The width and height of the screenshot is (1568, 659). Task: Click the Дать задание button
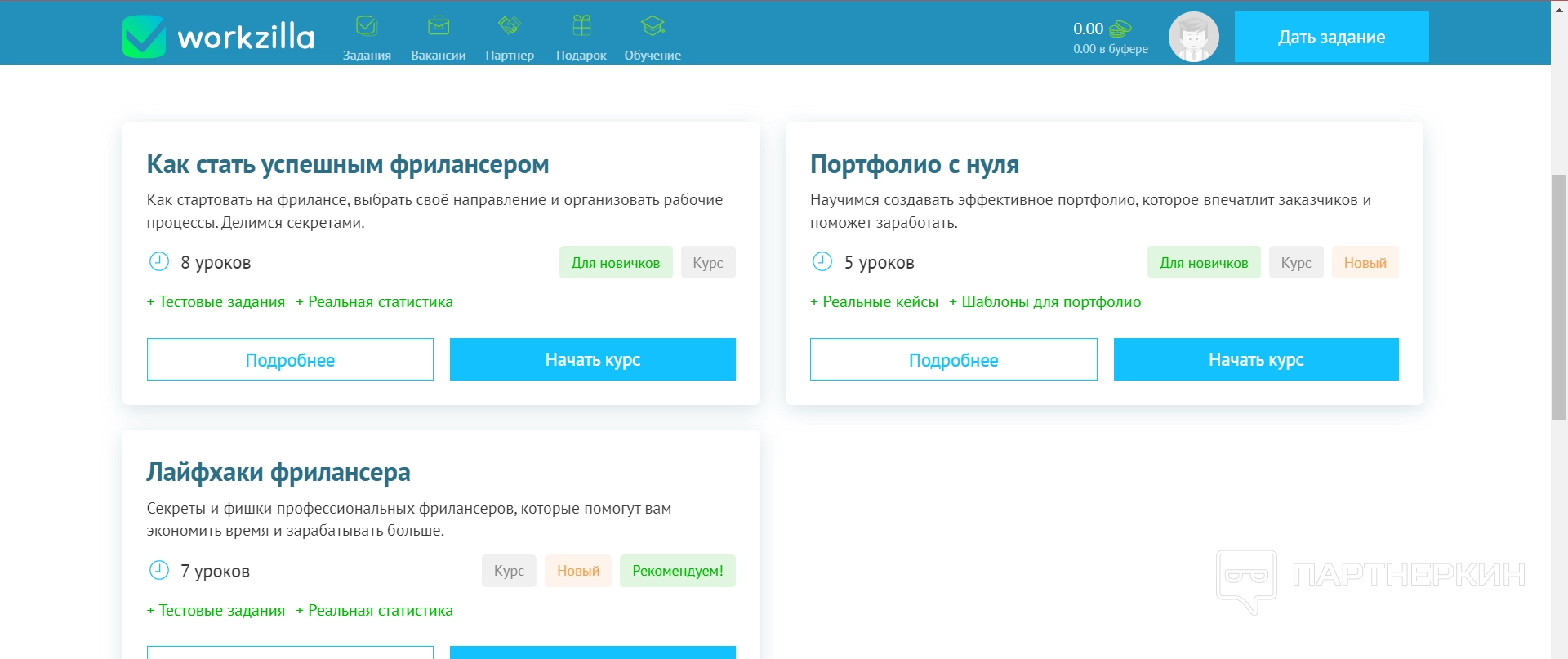click(x=1332, y=37)
